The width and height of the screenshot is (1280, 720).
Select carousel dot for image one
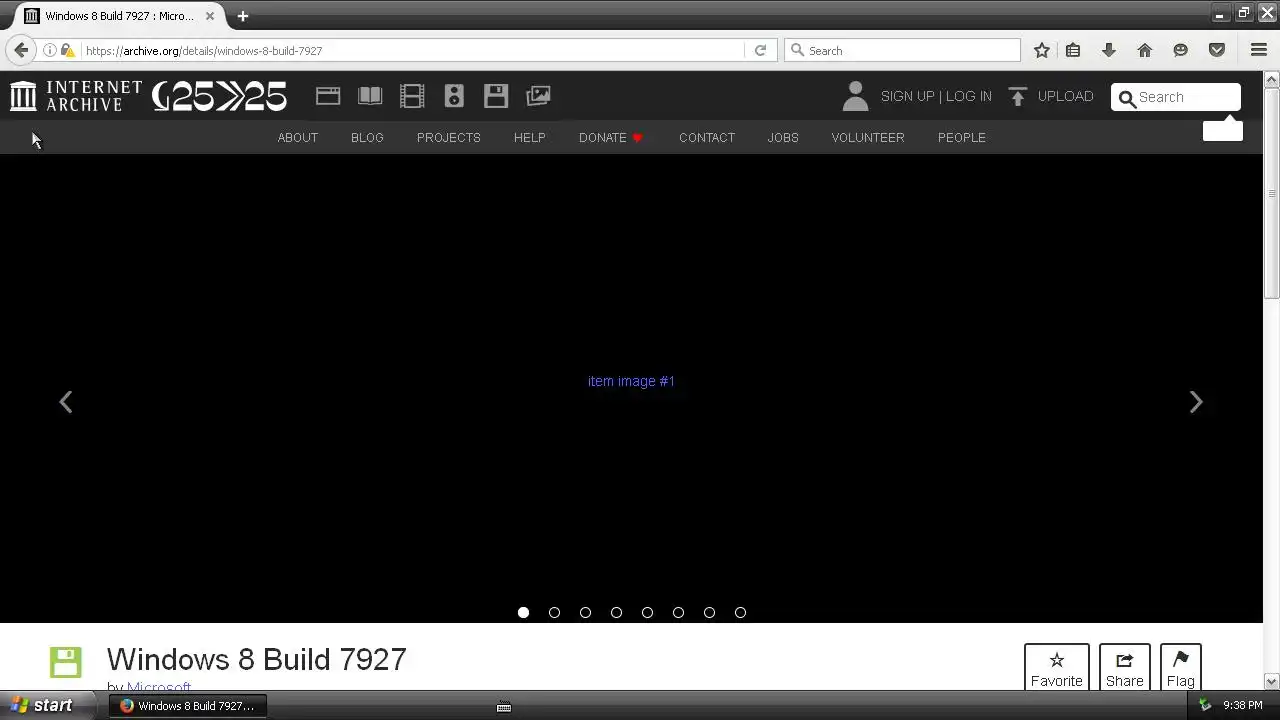[x=523, y=612]
